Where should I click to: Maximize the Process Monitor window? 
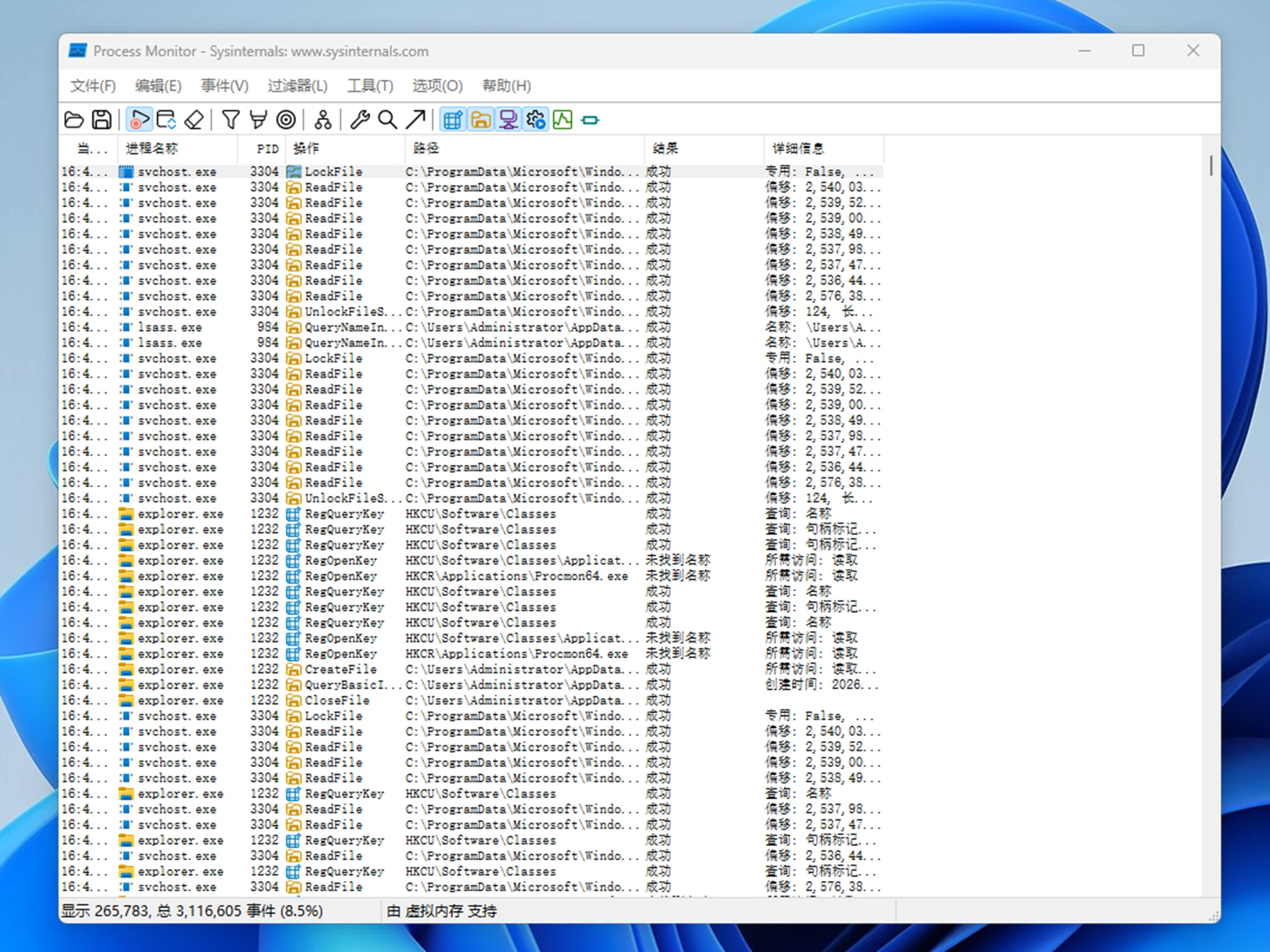point(1138,51)
